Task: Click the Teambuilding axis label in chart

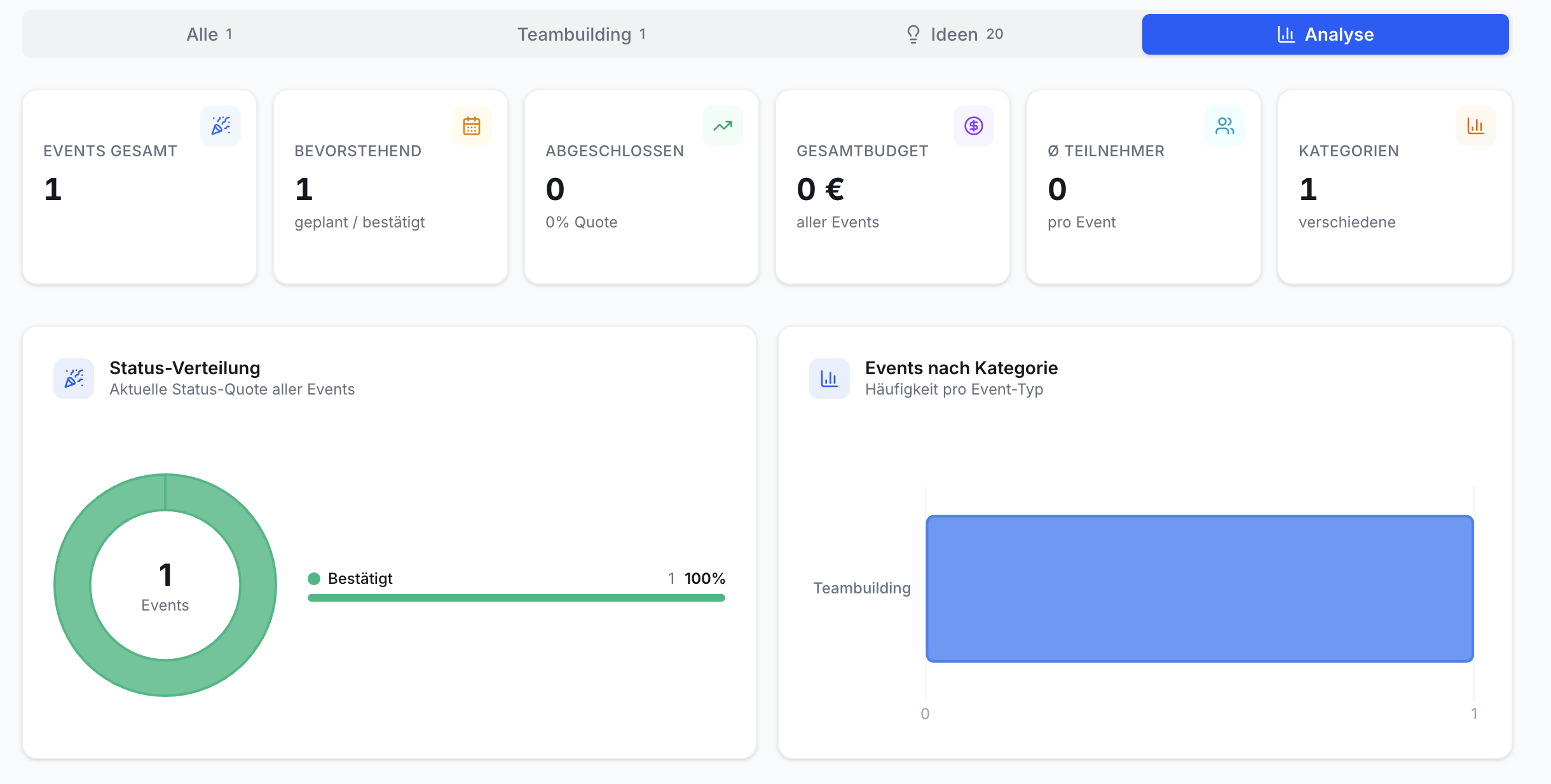Action: [x=862, y=588]
